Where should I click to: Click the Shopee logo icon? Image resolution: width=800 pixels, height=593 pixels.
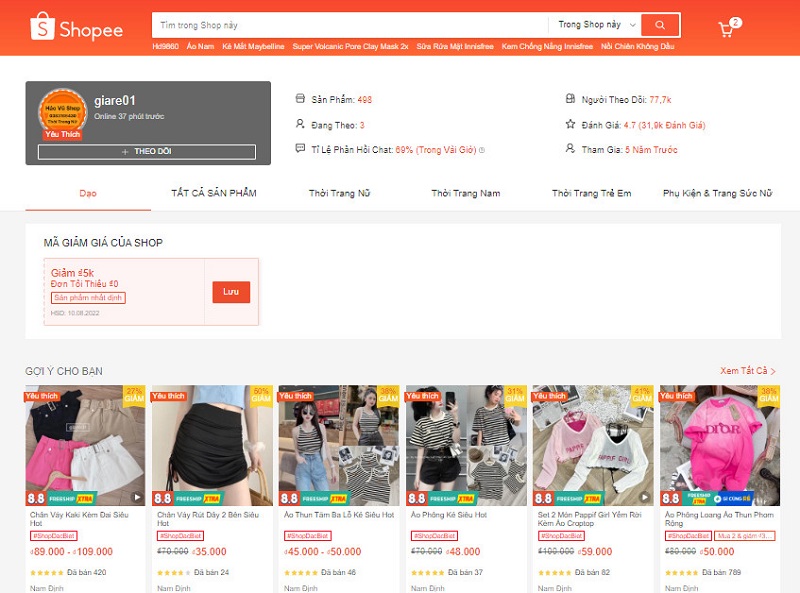pos(42,27)
